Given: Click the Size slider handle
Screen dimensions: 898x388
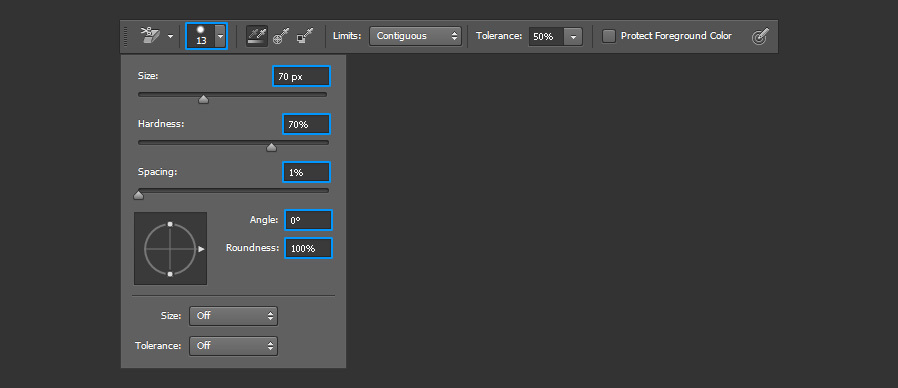Looking at the screenshot, I should tap(203, 100).
